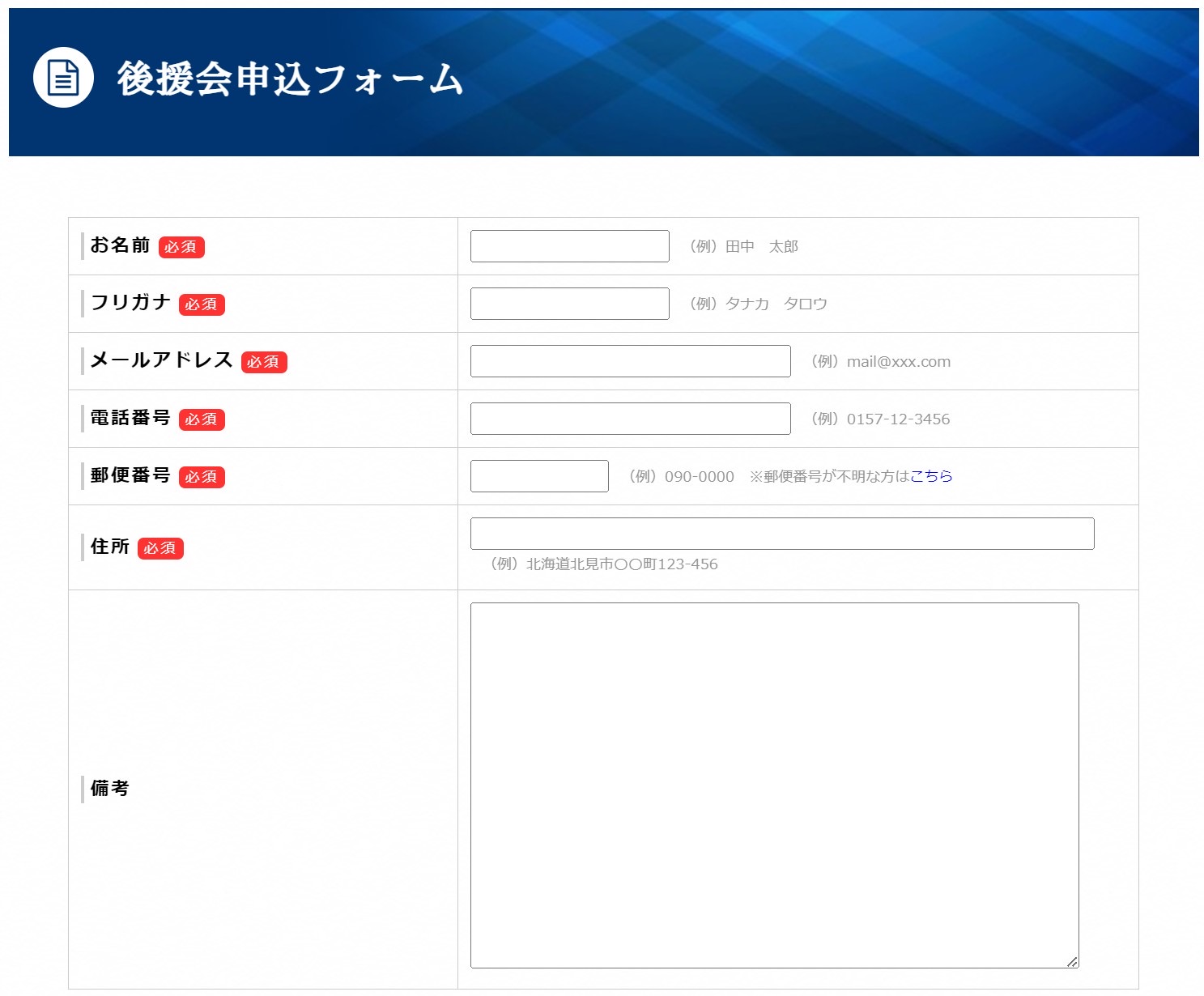The image size is (1204, 996).
Task: Click the document icon in the header
Action: click(x=63, y=78)
